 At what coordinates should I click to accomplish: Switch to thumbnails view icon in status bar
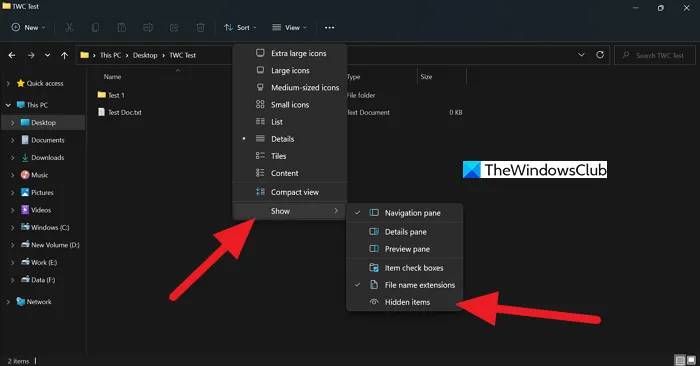coord(691,360)
